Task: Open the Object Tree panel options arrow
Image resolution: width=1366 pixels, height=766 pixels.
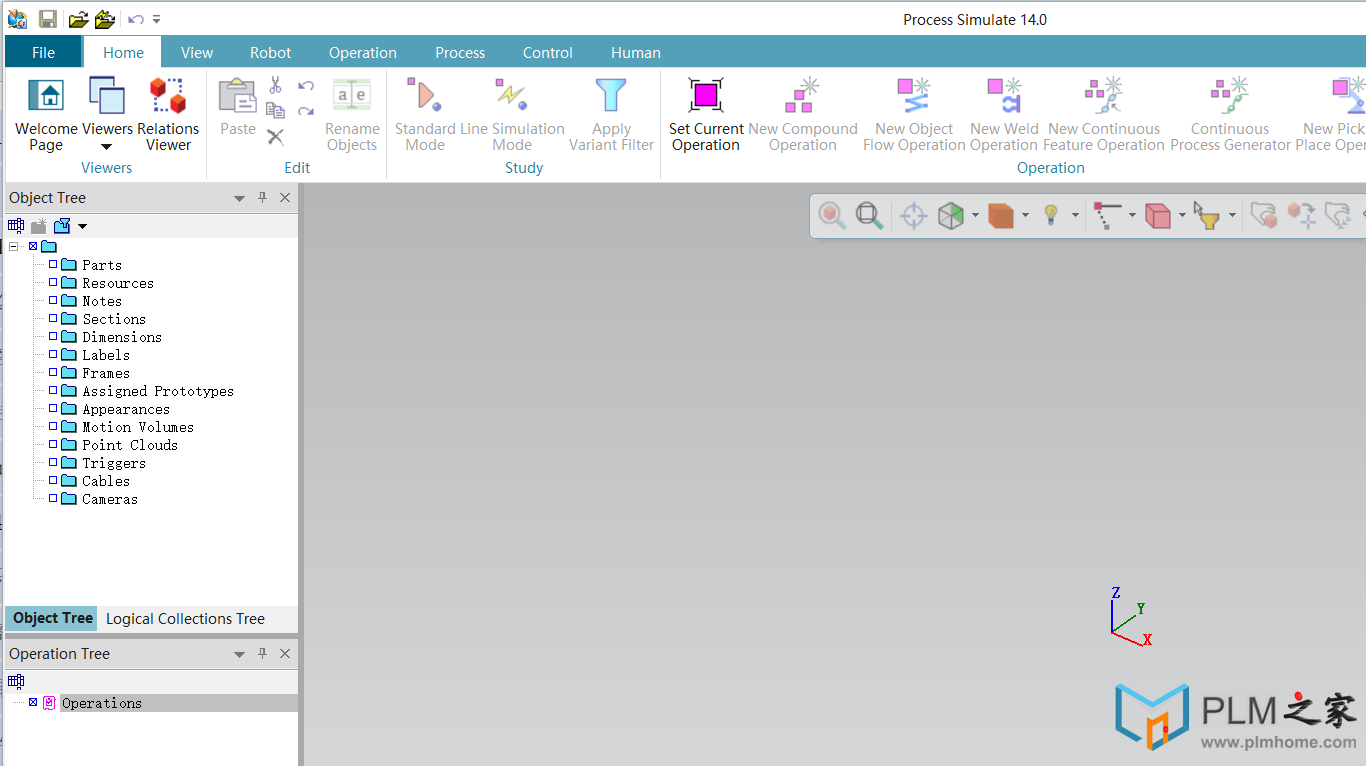Action: click(239, 199)
